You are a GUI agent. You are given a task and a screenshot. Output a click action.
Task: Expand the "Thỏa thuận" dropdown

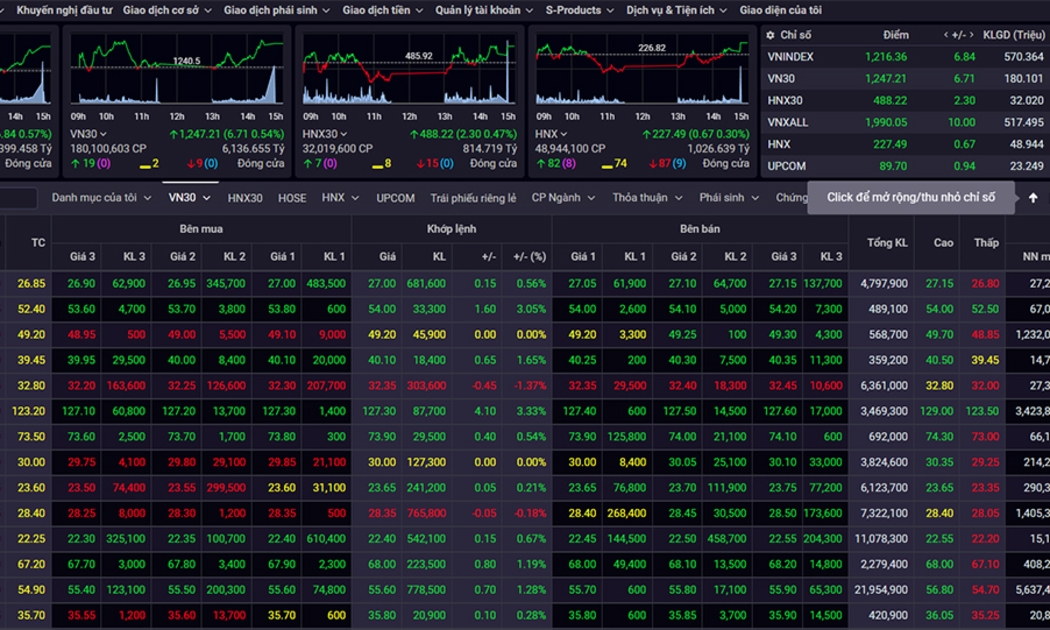(647, 198)
